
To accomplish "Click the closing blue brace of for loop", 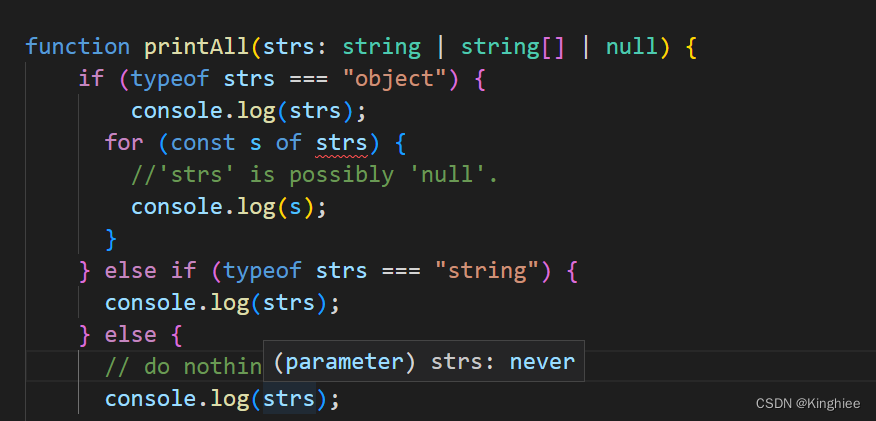I will [x=111, y=240].
